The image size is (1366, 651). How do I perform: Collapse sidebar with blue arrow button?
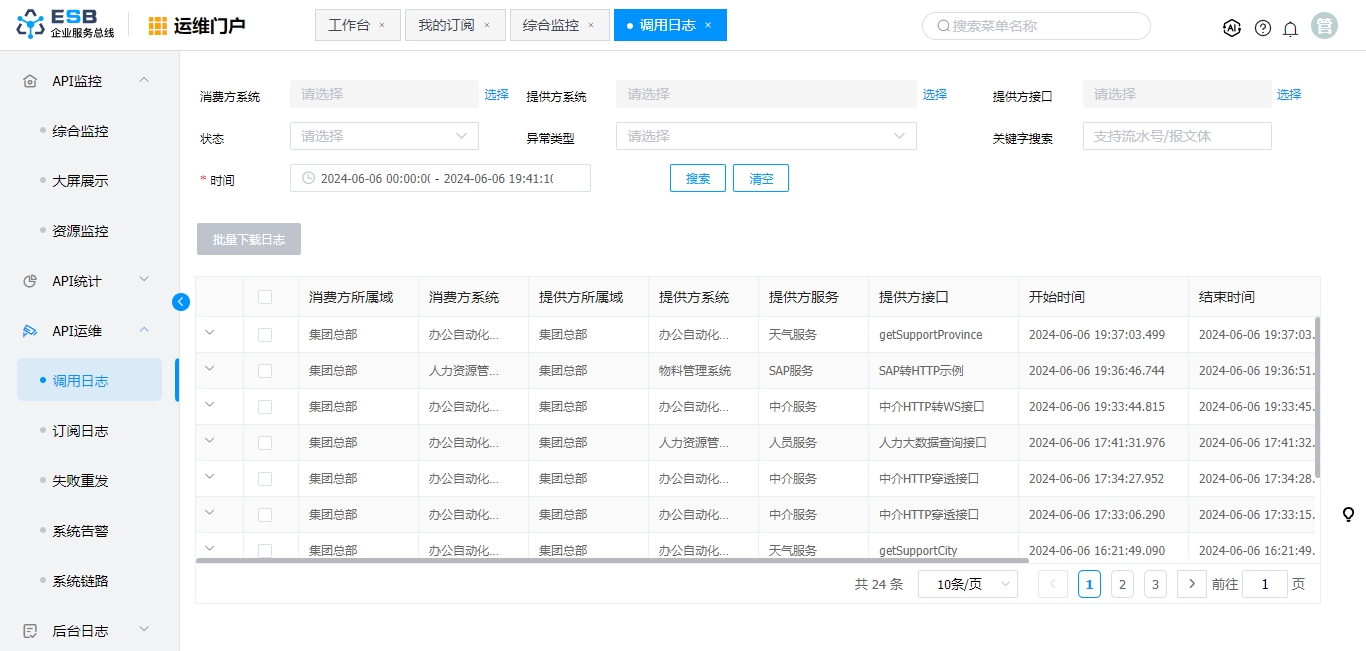point(181,302)
